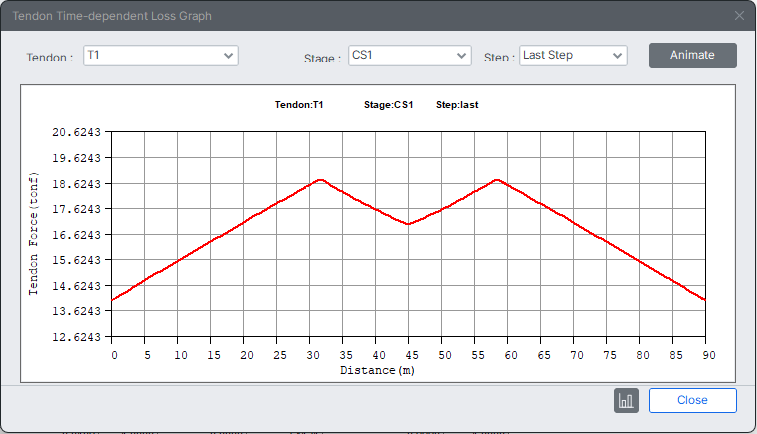Click the Step:last graph header text
This screenshot has height=434, width=757.
460,104
